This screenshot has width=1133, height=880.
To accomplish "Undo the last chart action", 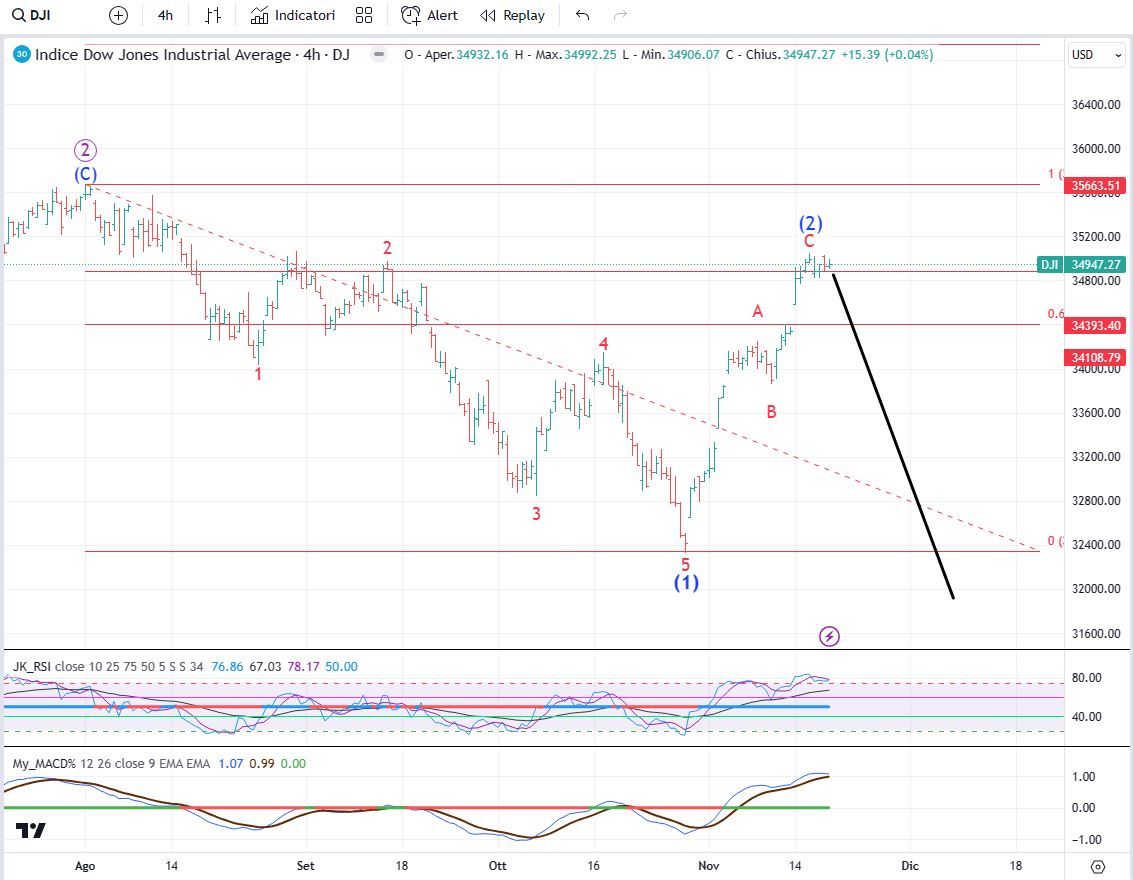I will click(582, 15).
